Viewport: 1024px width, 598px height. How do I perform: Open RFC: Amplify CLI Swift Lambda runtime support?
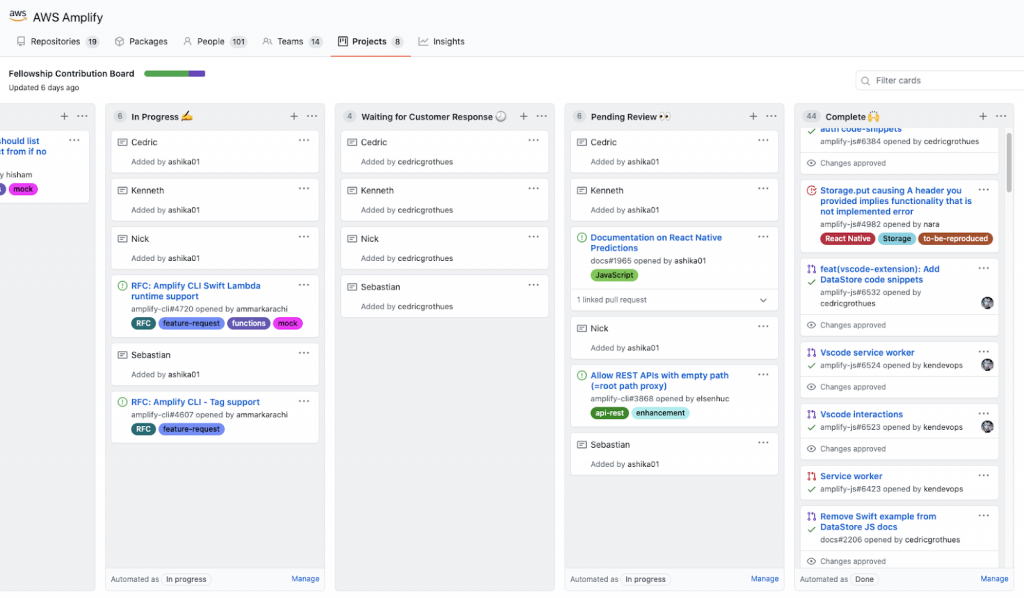click(x=196, y=291)
